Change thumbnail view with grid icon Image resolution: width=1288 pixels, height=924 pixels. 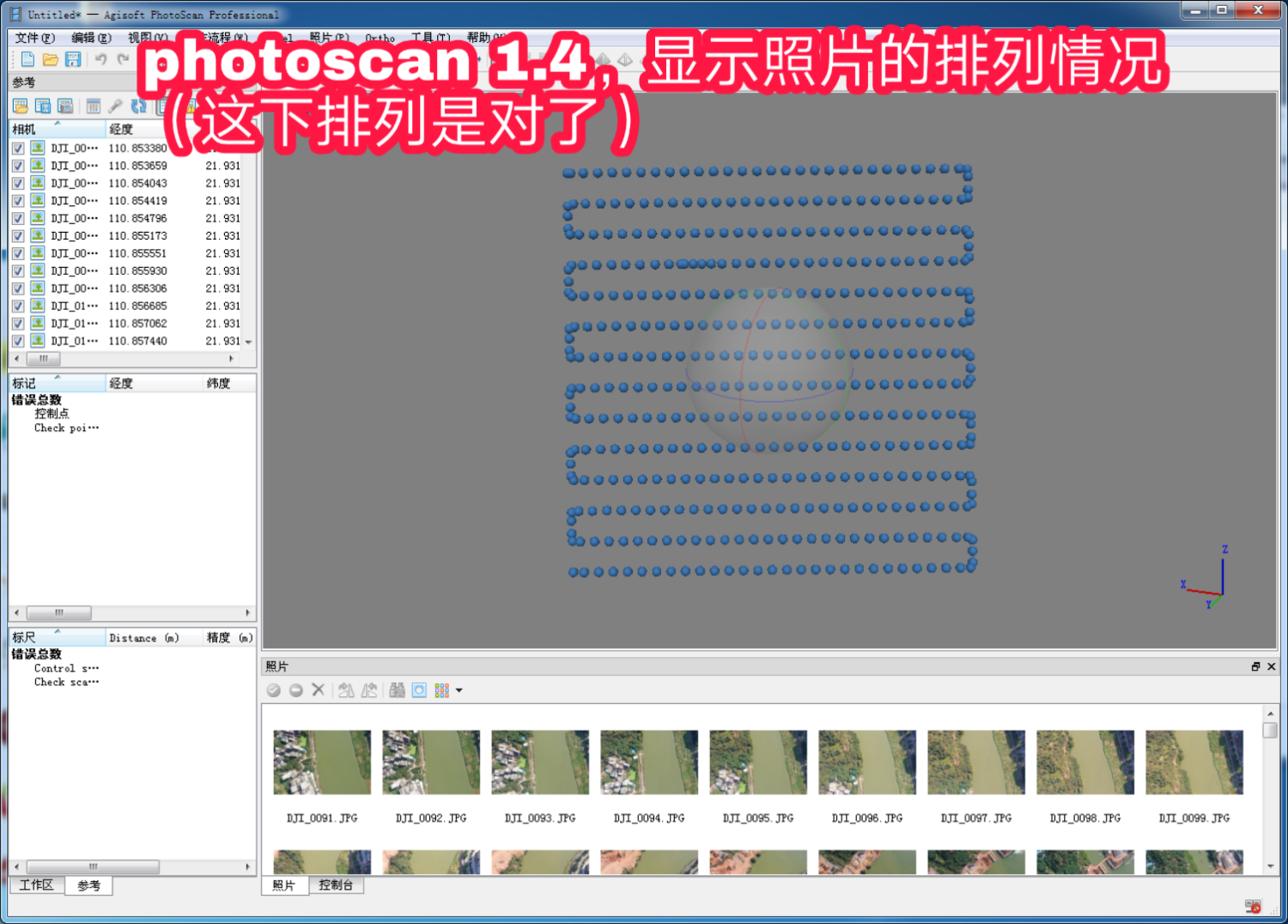pyautogui.click(x=442, y=690)
